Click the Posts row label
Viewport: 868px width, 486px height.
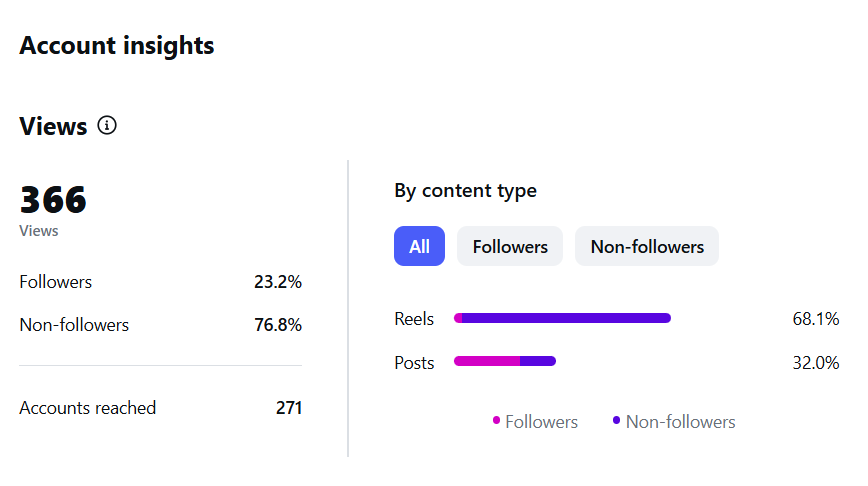pos(414,363)
